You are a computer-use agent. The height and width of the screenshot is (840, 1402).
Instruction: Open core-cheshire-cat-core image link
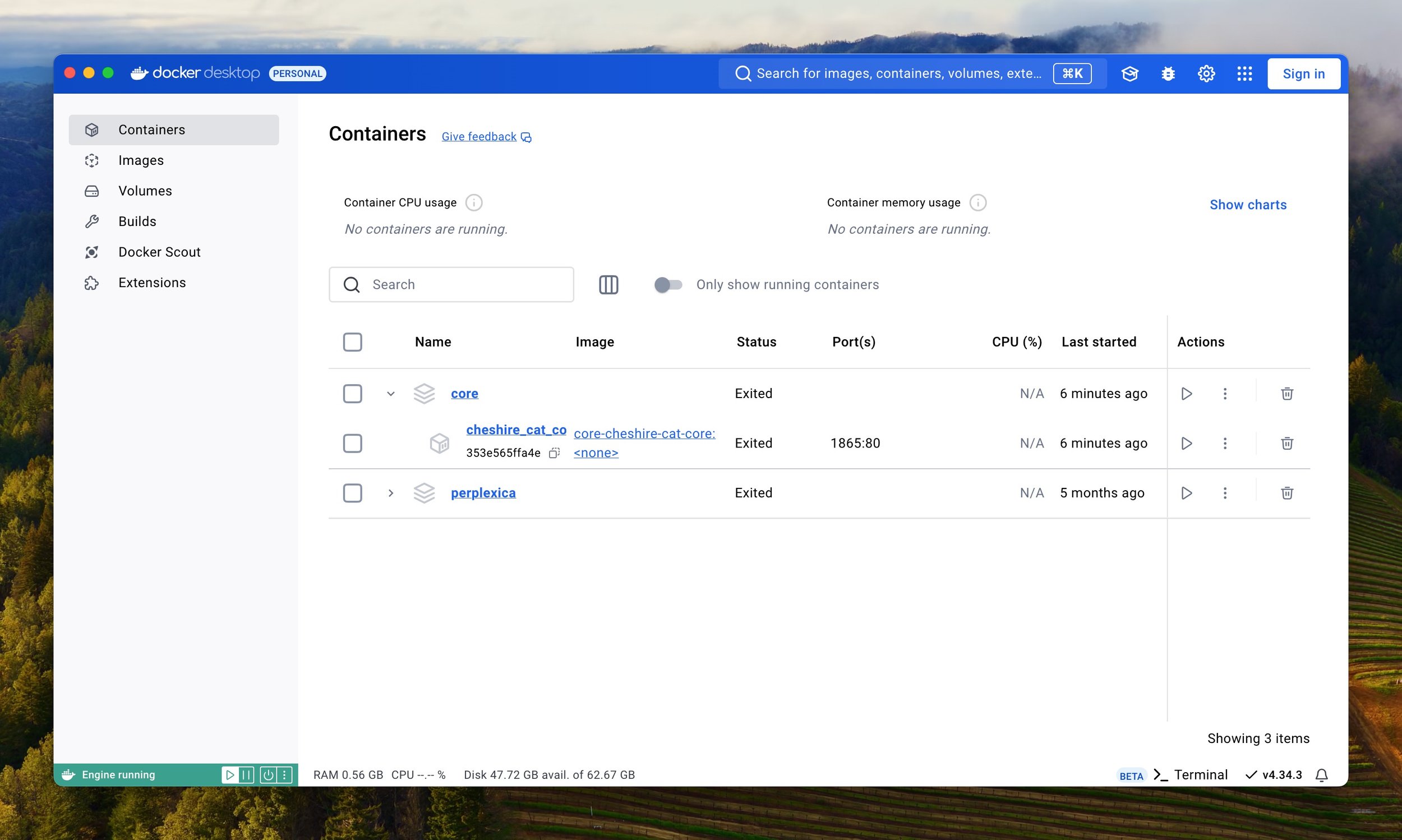(x=644, y=442)
